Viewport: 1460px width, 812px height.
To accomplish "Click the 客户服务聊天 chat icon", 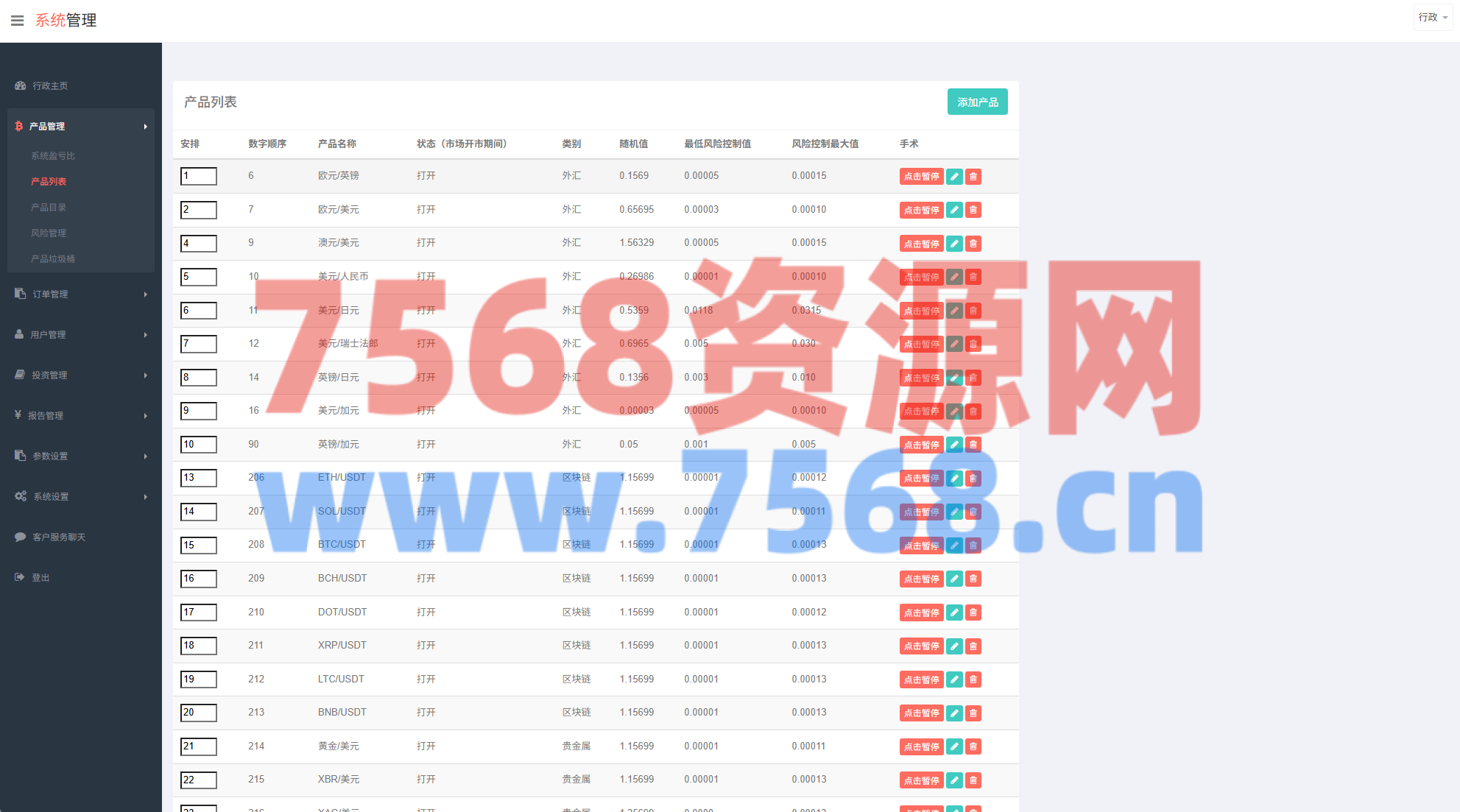I will click(x=21, y=537).
